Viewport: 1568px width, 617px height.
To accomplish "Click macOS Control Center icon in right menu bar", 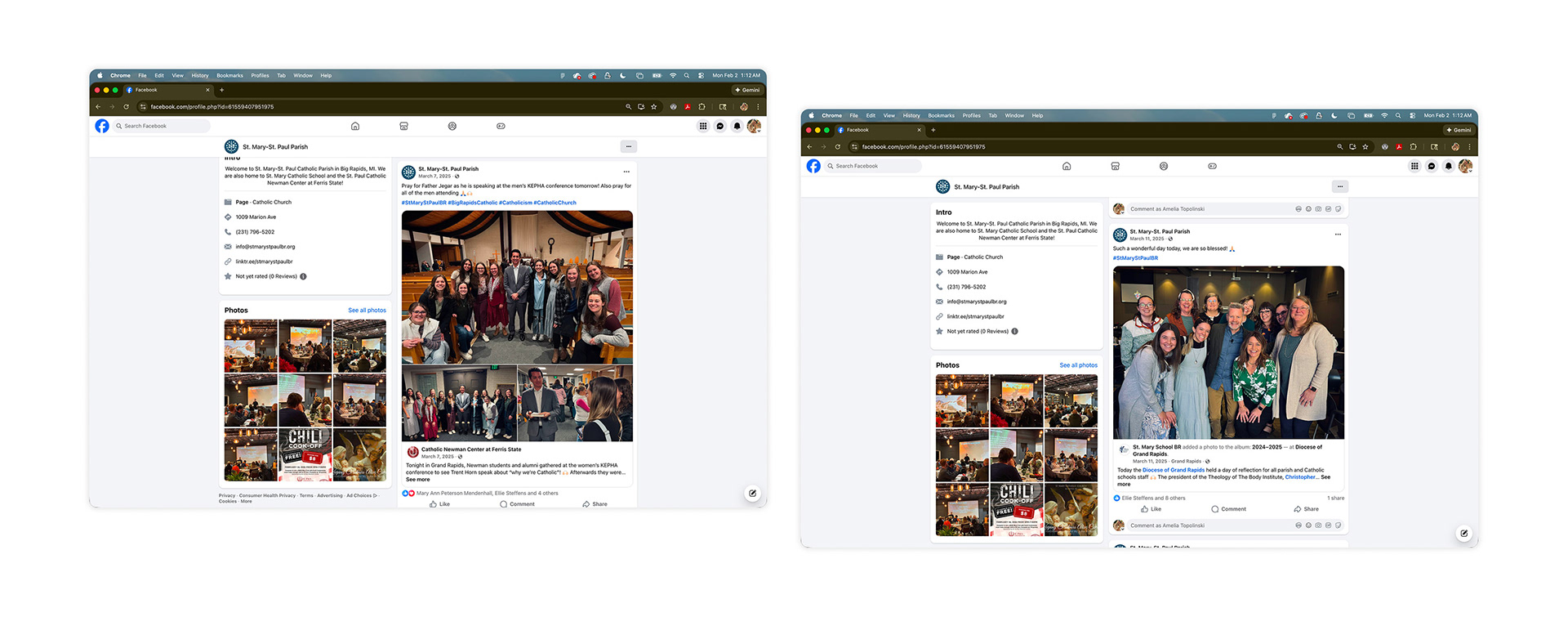I will pos(1413,115).
